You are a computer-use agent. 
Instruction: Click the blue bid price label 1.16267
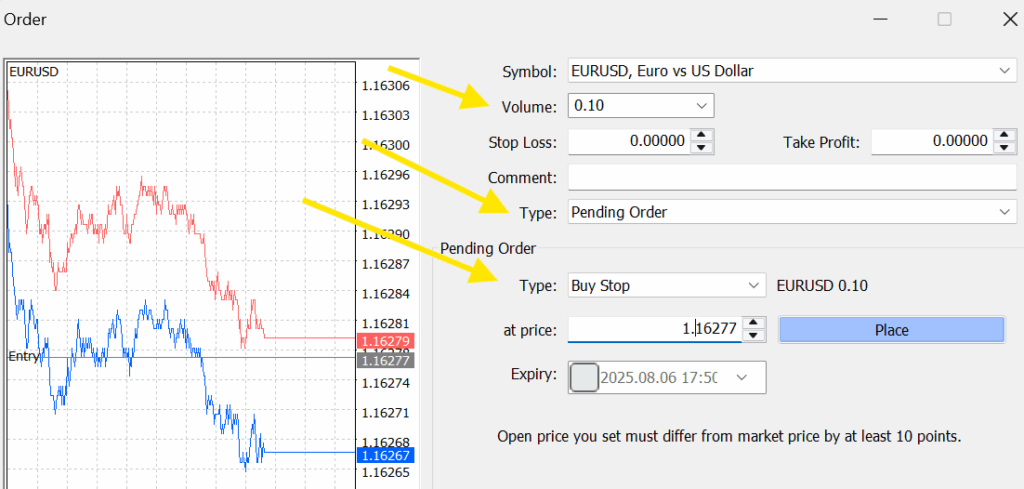383,456
